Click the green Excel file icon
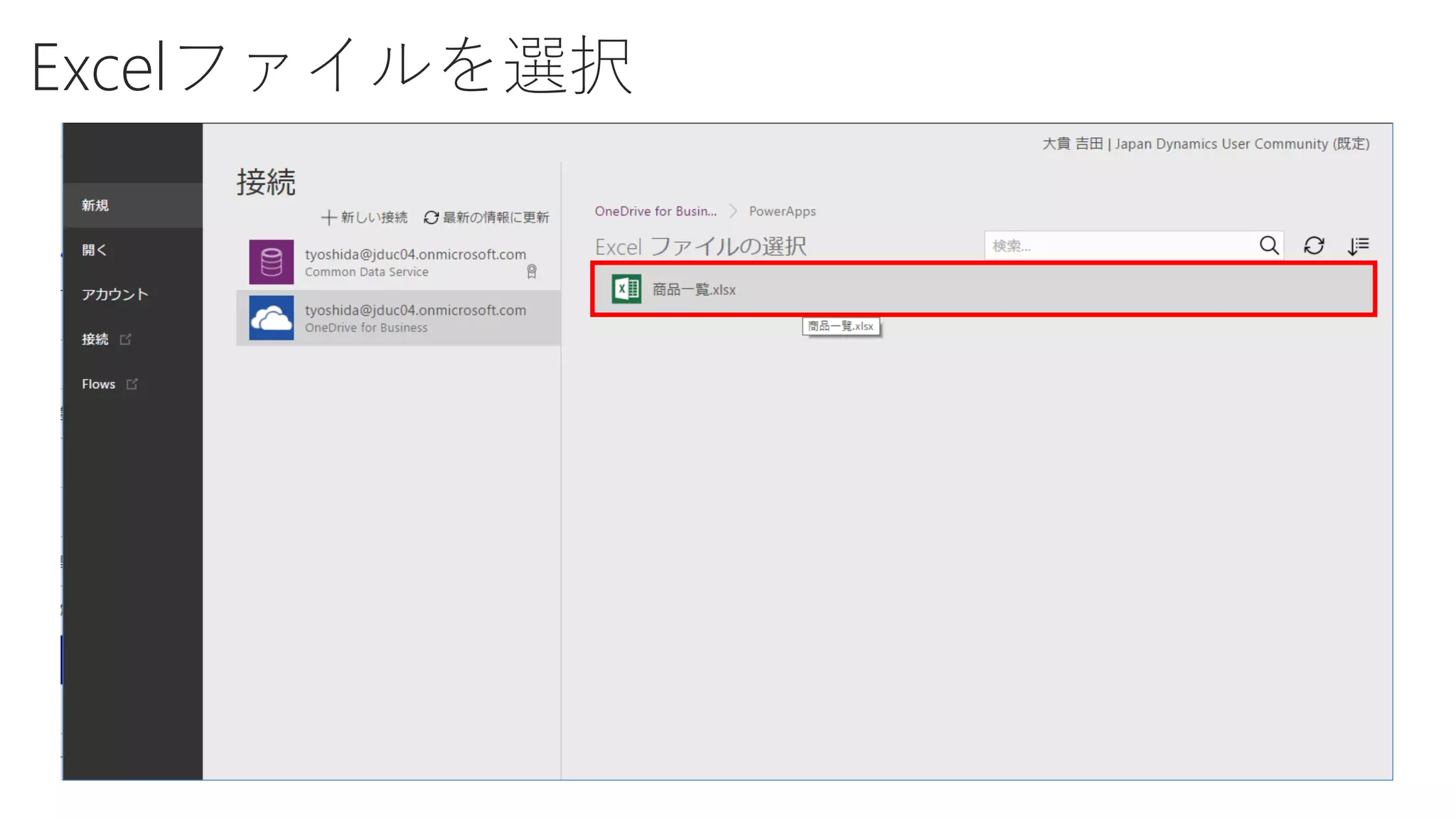This screenshot has width=1456, height=819. pyautogui.click(x=626, y=289)
